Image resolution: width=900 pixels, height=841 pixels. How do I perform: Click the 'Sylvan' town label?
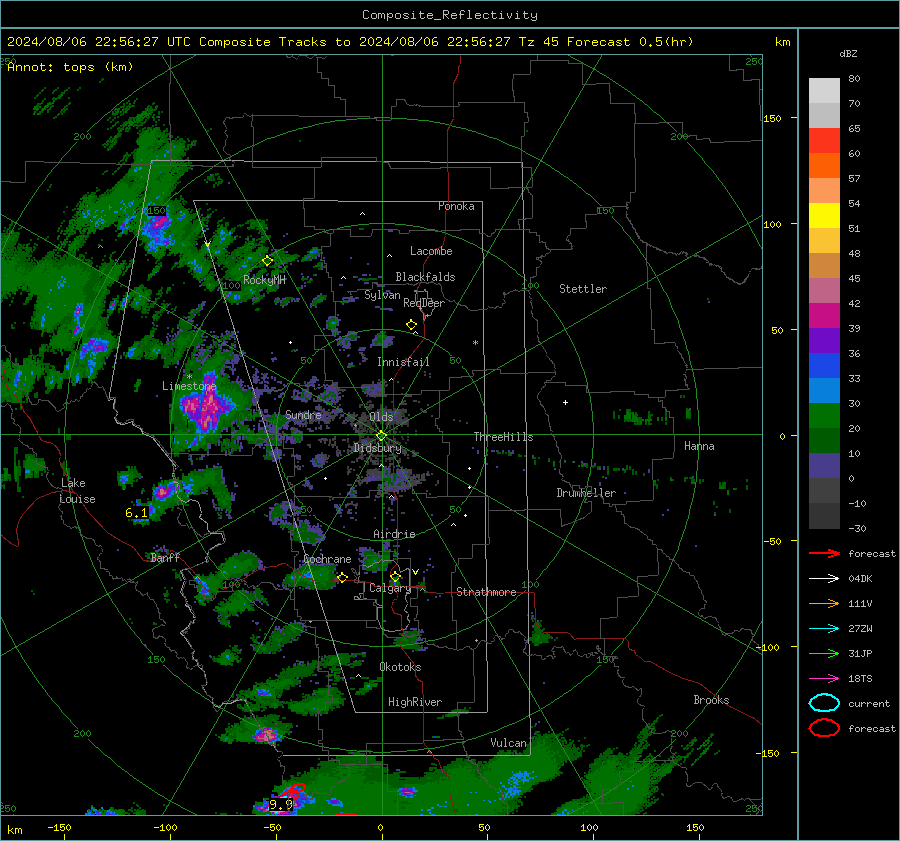(382, 295)
